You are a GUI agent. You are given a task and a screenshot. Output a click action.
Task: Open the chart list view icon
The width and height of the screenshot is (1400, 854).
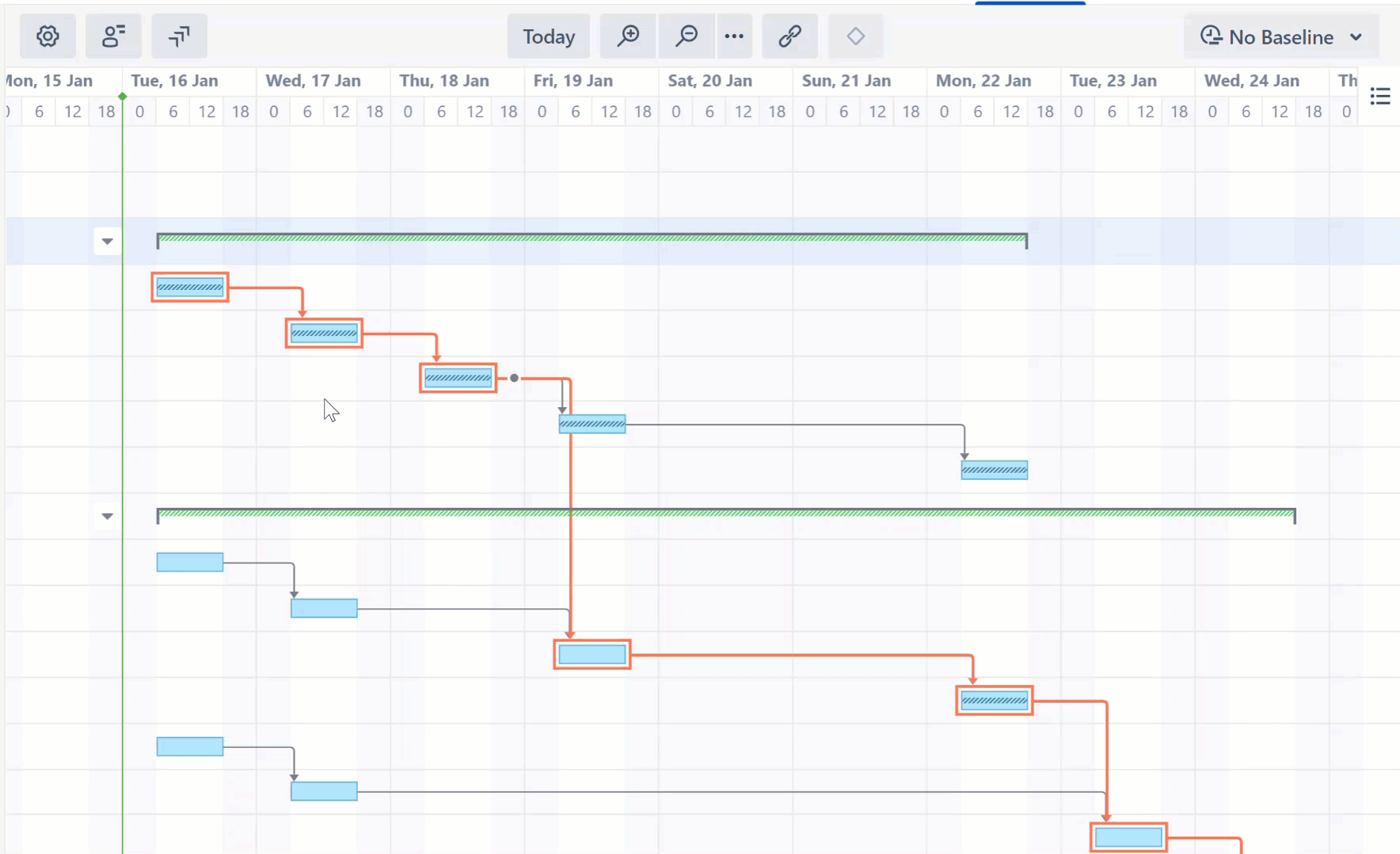point(1381,96)
